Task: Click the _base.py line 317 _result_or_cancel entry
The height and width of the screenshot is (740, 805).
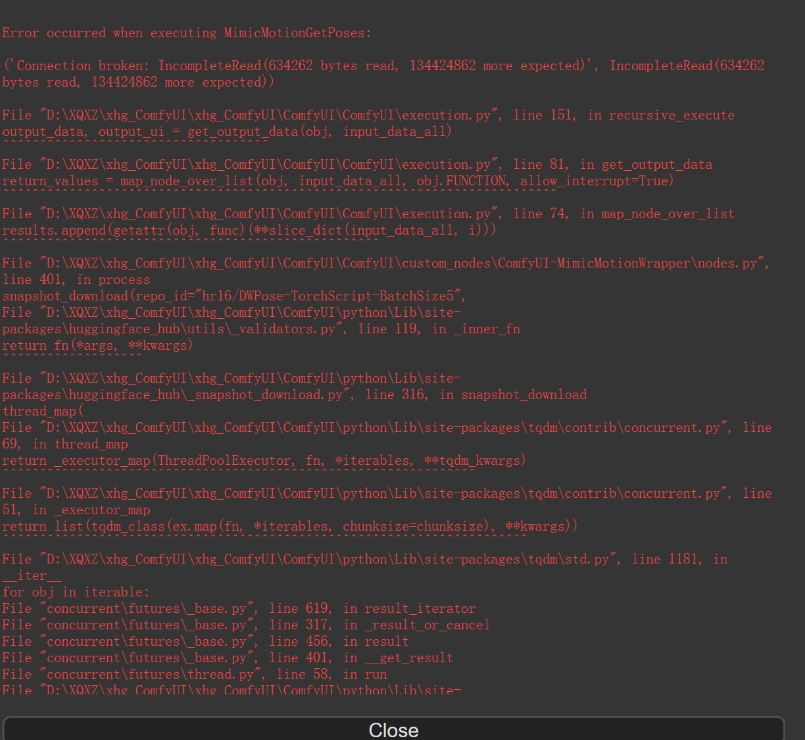Action: (246, 625)
